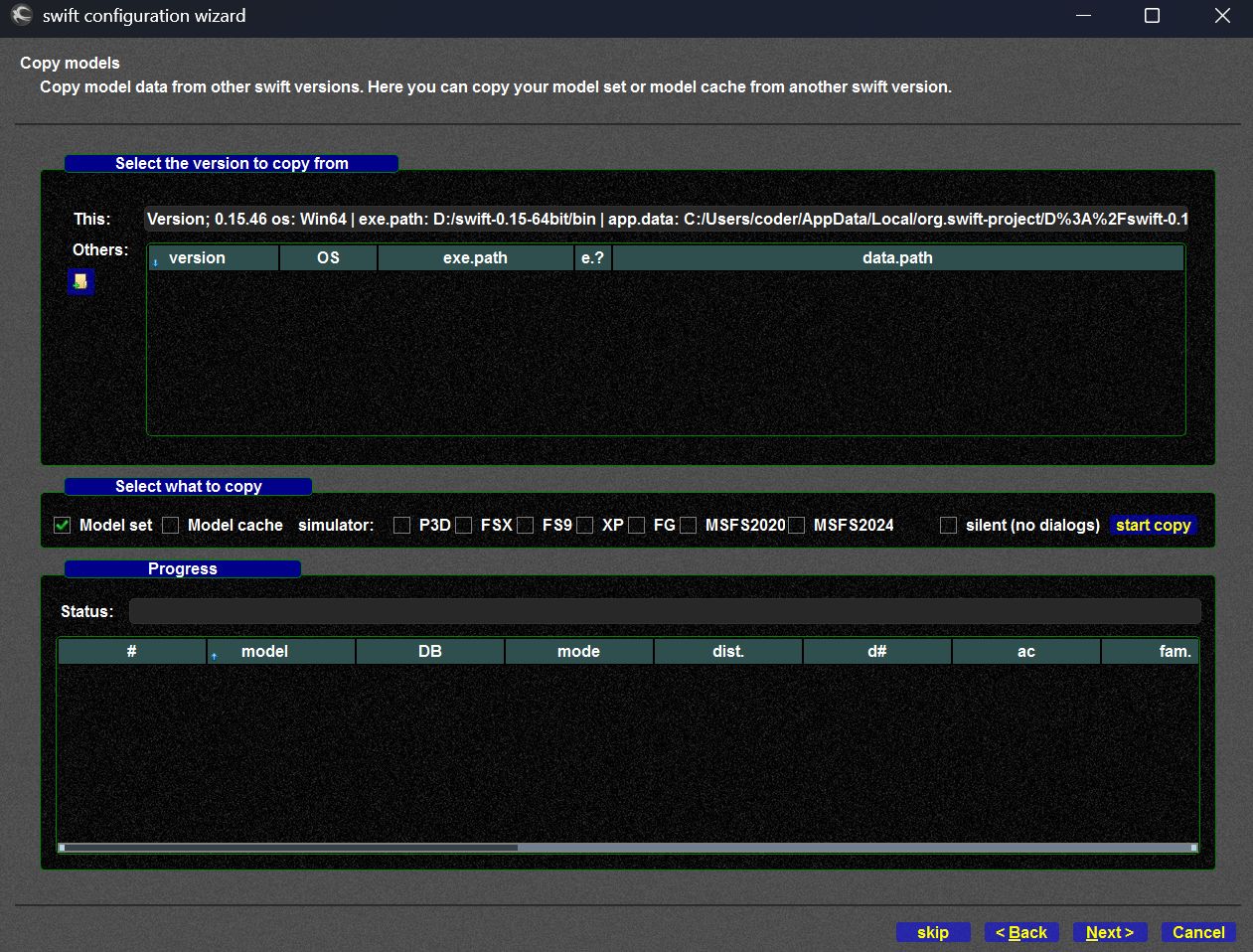The image size is (1253, 952).
Task: Sort progress table by model column
Action: (281, 651)
